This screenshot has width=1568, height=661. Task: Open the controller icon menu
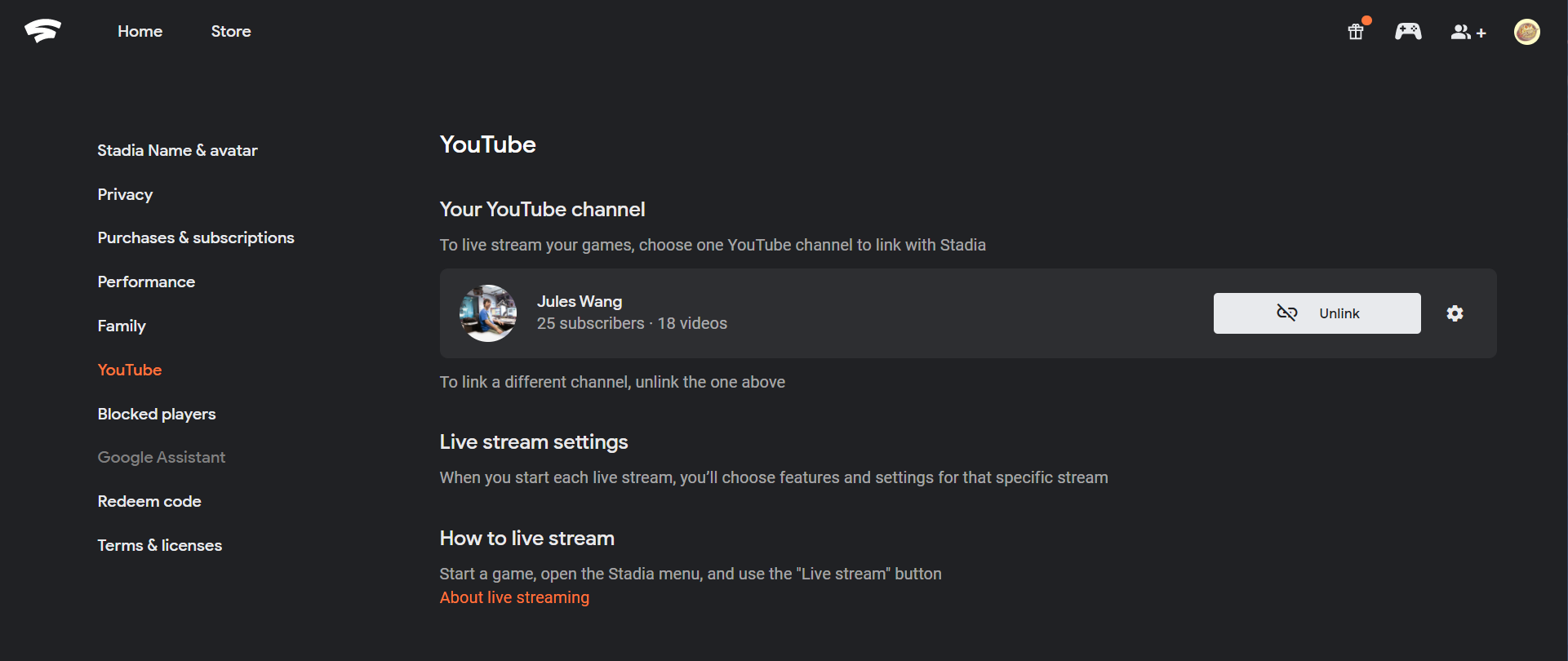(1408, 32)
